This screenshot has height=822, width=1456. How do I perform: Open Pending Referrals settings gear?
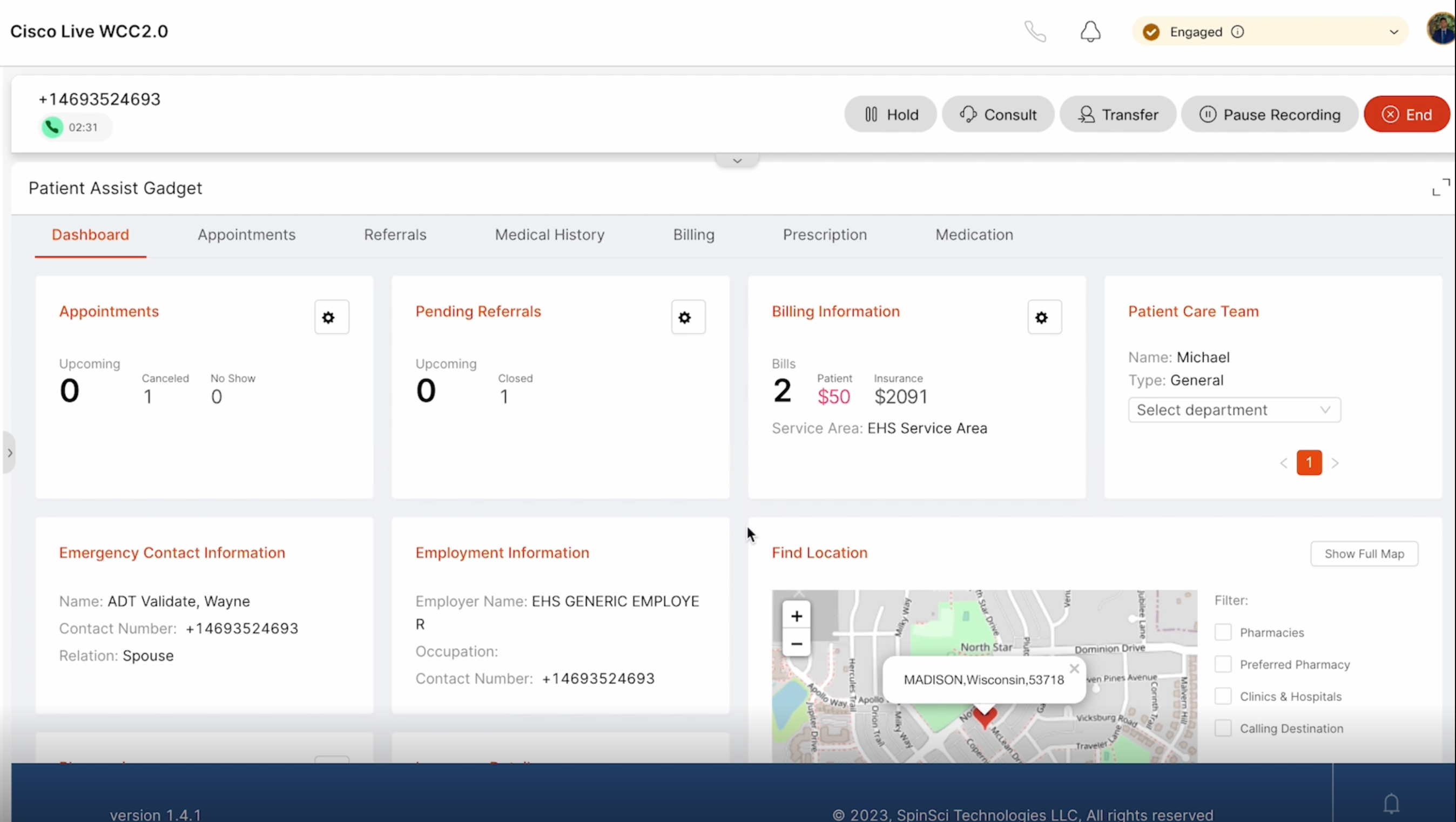pos(689,317)
